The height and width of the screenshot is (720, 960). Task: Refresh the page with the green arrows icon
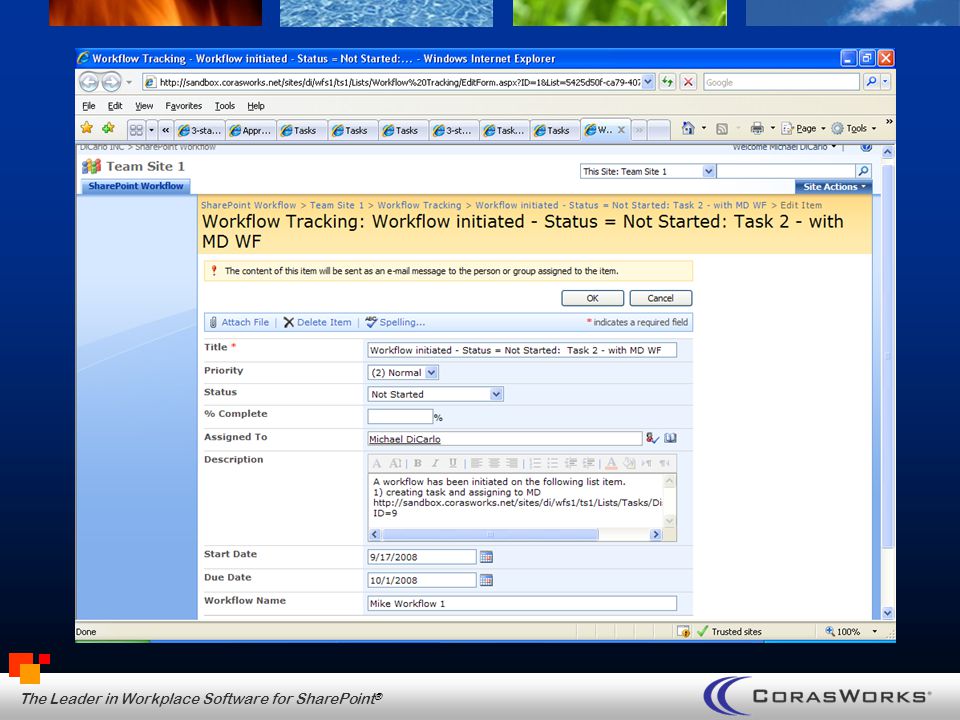point(667,81)
